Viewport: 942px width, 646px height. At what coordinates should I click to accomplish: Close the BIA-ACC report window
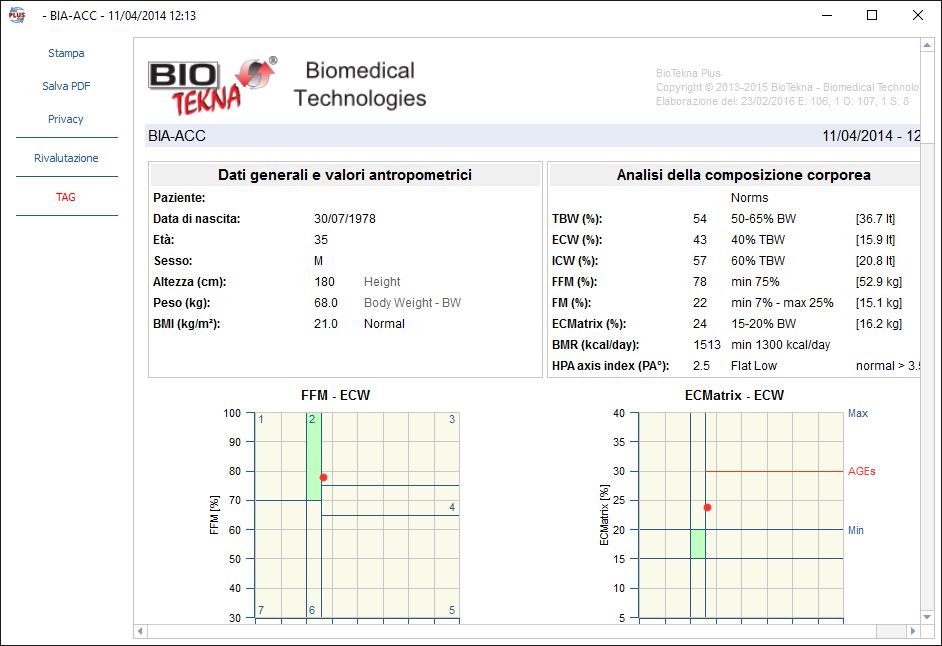click(918, 16)
